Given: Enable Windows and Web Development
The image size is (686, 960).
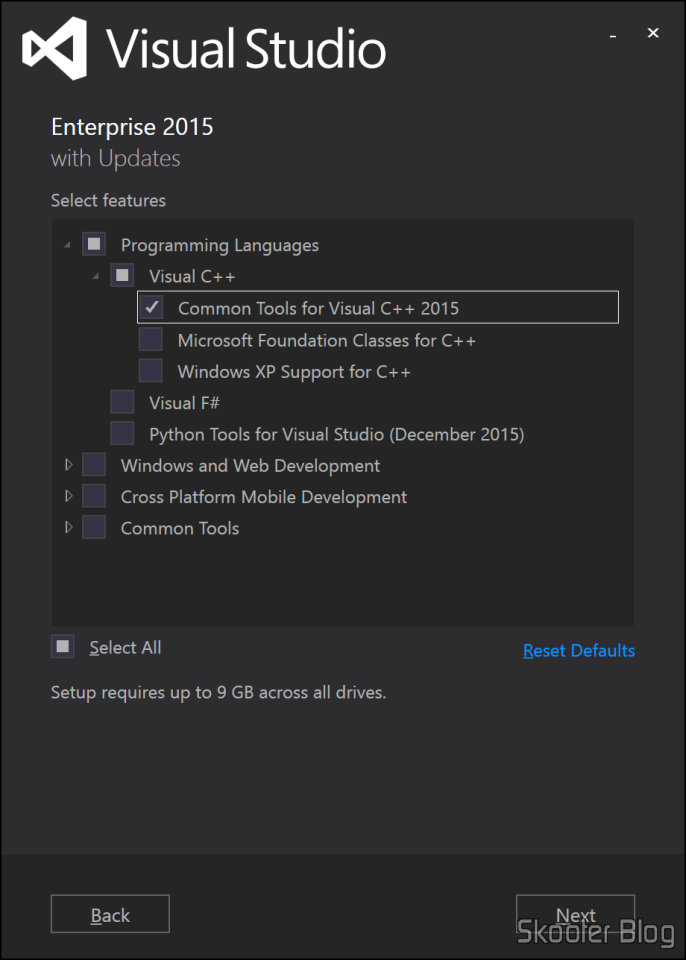Looking at the screenshot, I should click(x=93, y=464).
